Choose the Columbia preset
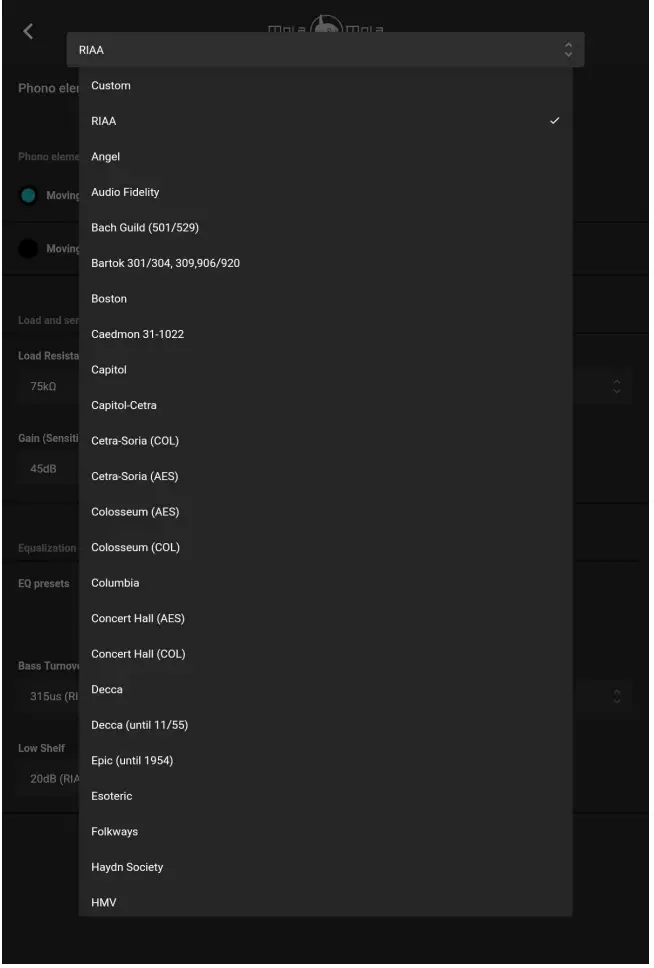 [115, 583]
